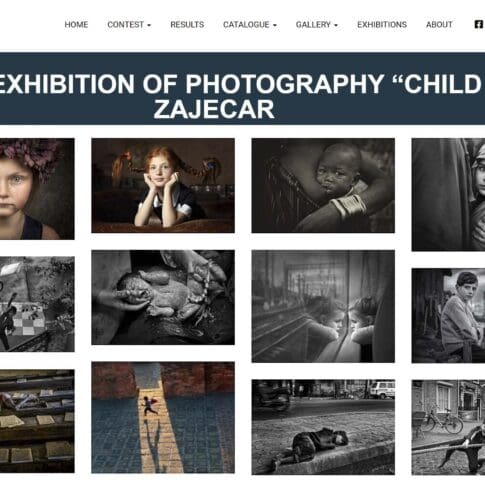Open the children at train window photo
Image resolution: width=485 pixels, height=485 pixels.
pyautogui.click(x=323, y=306)
